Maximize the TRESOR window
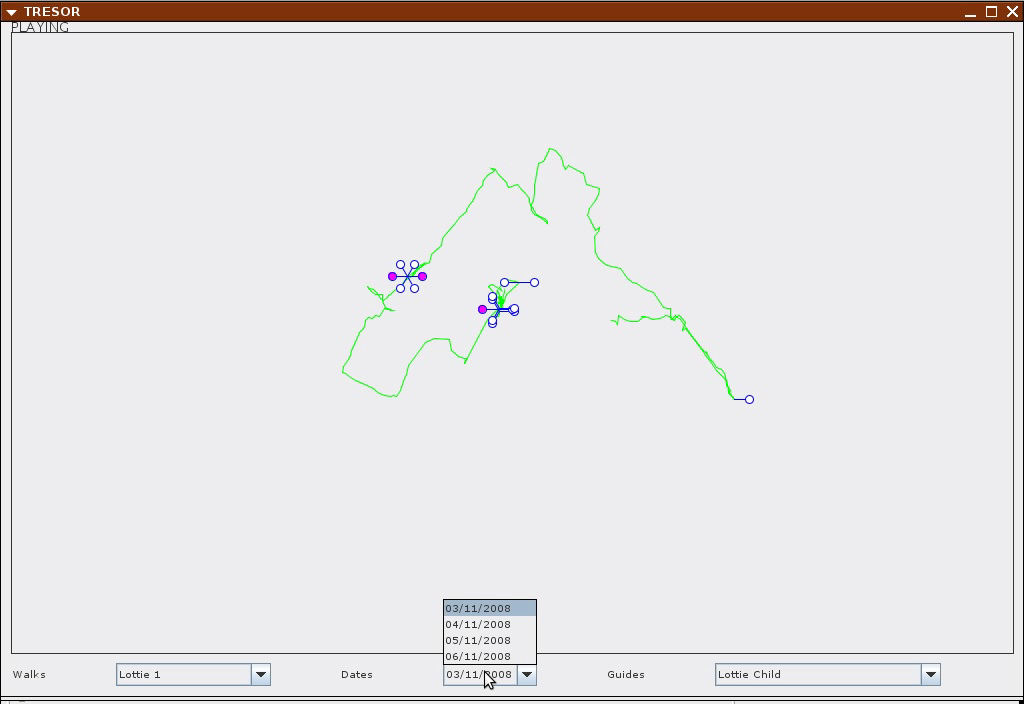Viewport: 1024px width, 704px height. pyautogui.click(x=991, y=12)
